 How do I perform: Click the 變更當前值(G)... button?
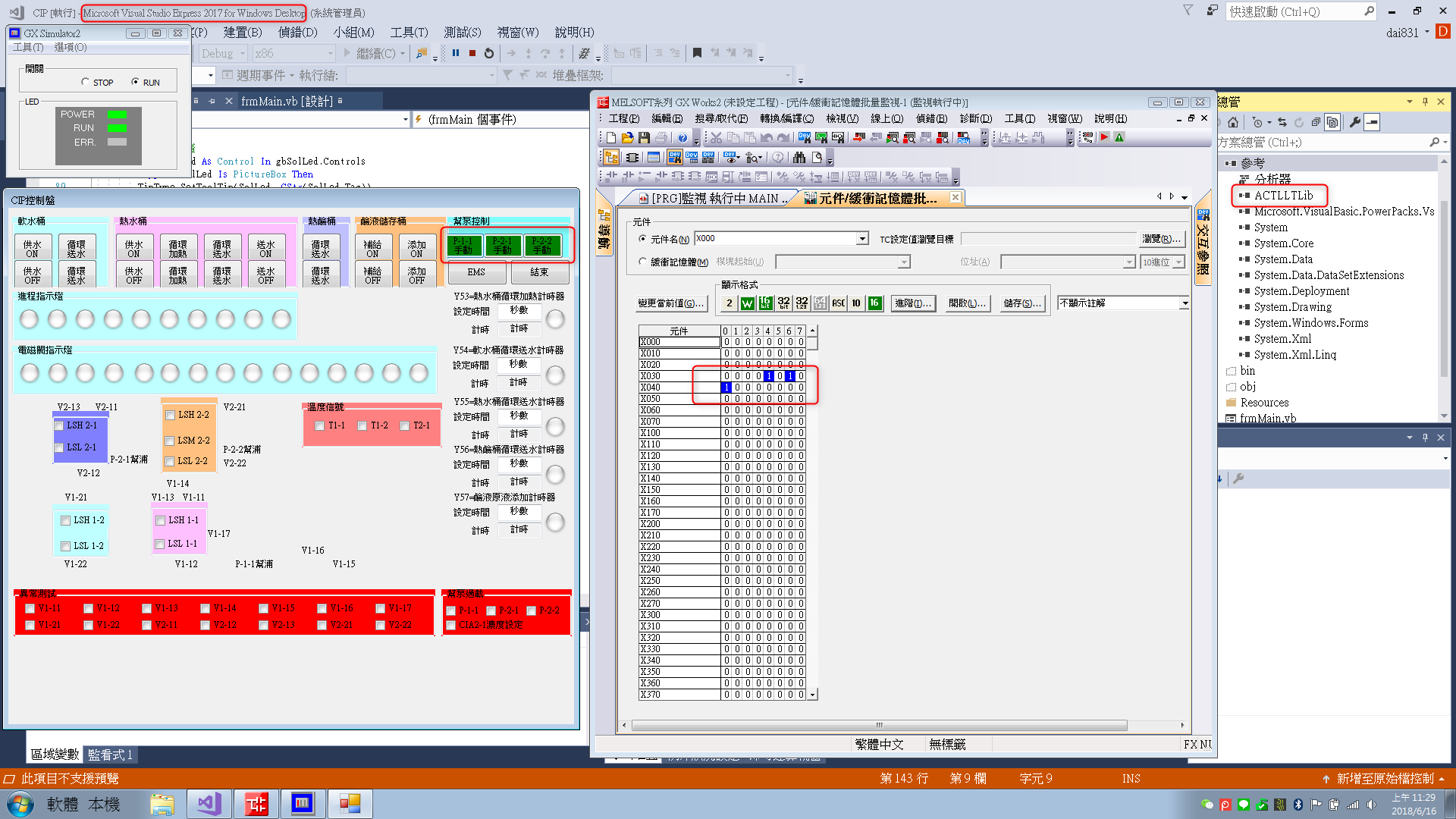click(671, 303)
